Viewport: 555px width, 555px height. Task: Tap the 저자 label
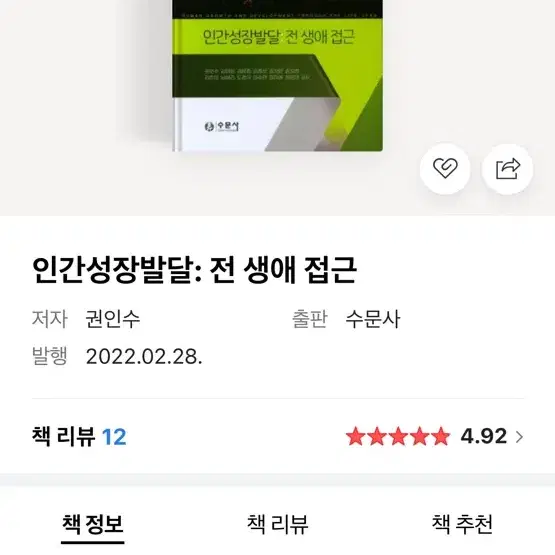coord(50,319)
